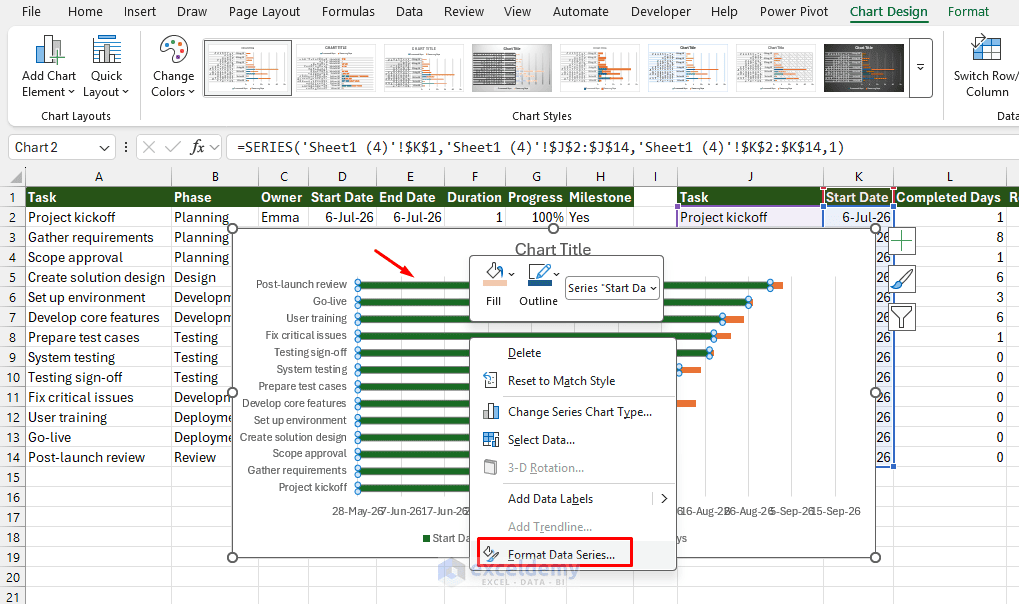
Task: Open the File tab
Action: pyautogui.click(x=31, y=12)
